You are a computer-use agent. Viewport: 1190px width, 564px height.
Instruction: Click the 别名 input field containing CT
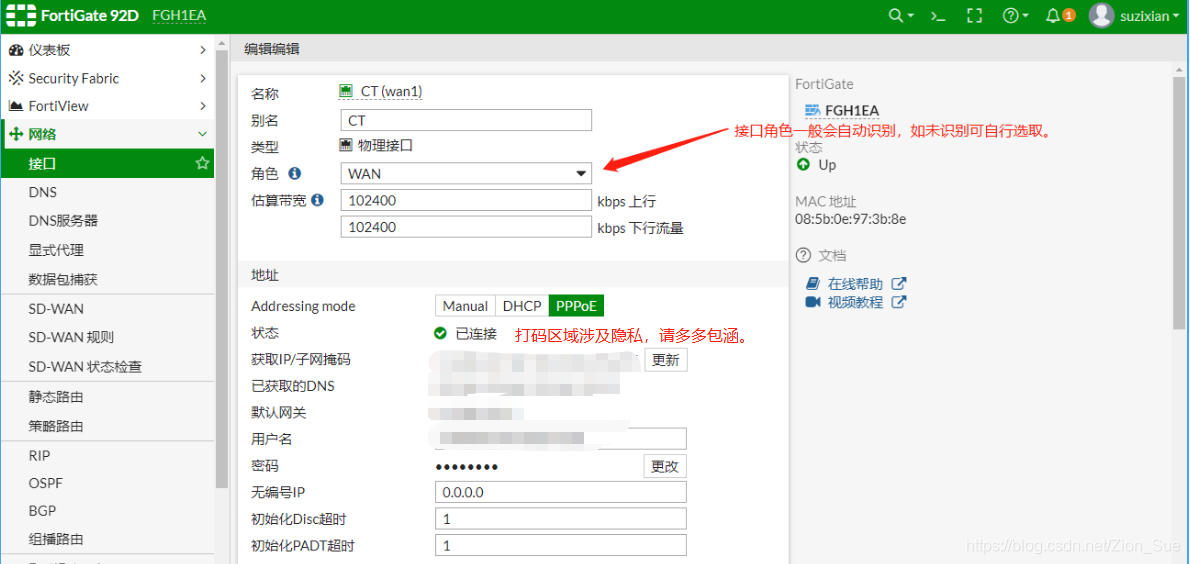coord(466,120)
